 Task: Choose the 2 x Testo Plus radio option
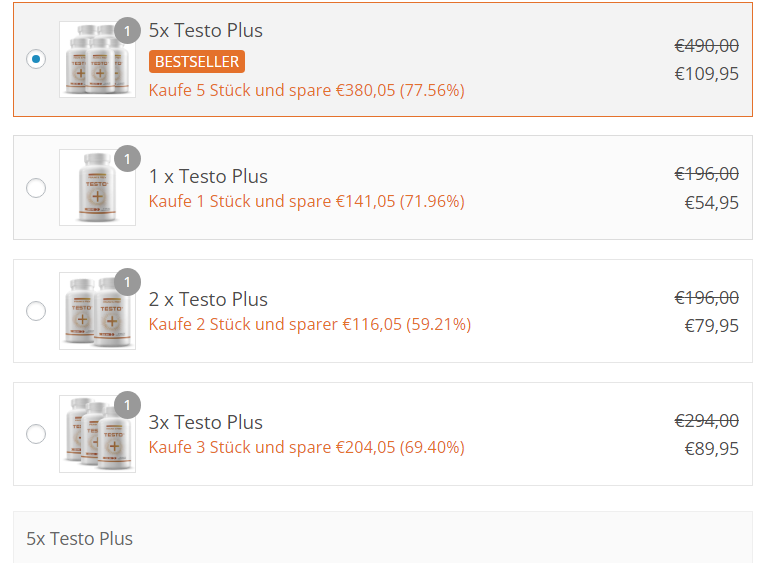[36, 311]
